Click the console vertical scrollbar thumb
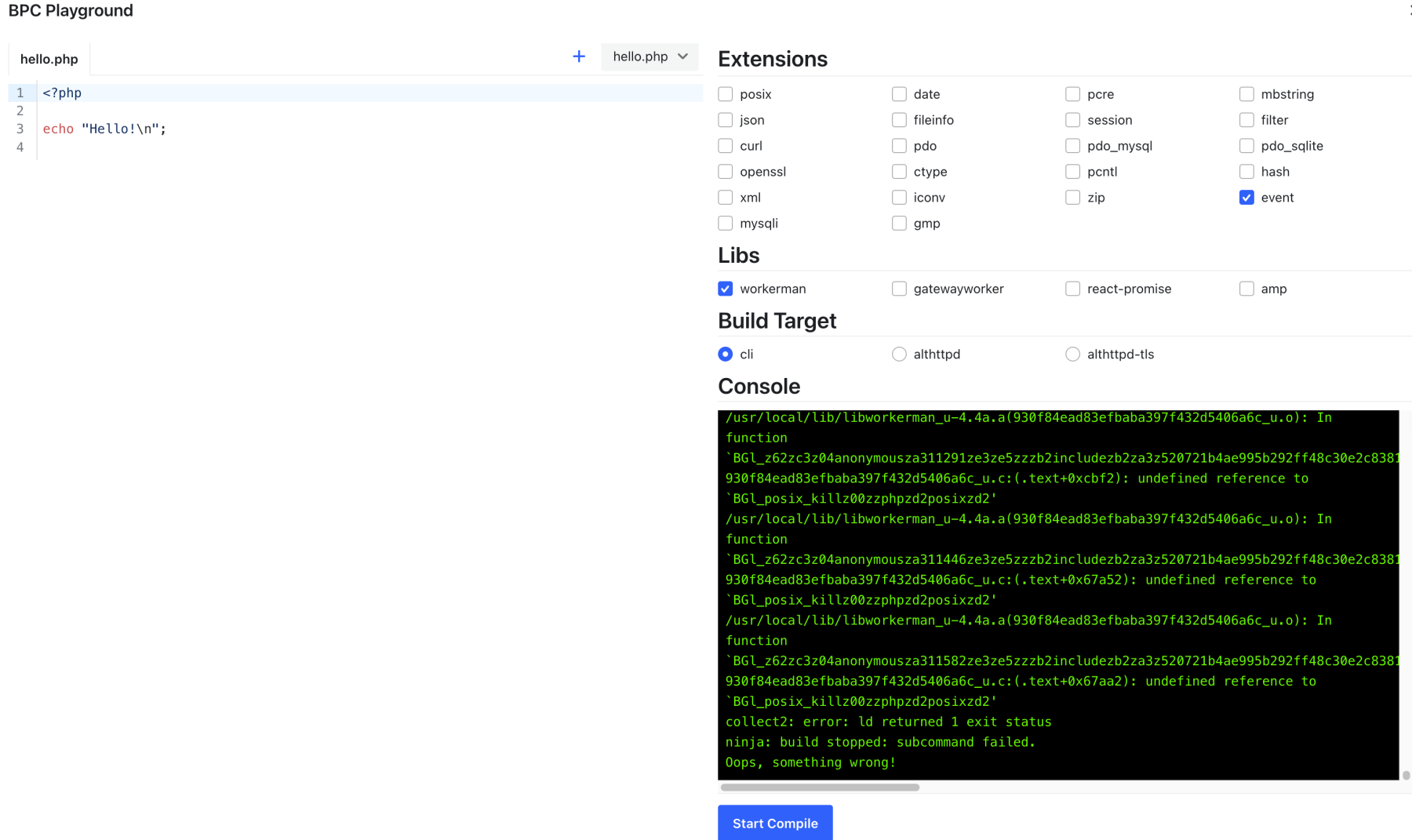1412x840 pixels. [1406, 775]
